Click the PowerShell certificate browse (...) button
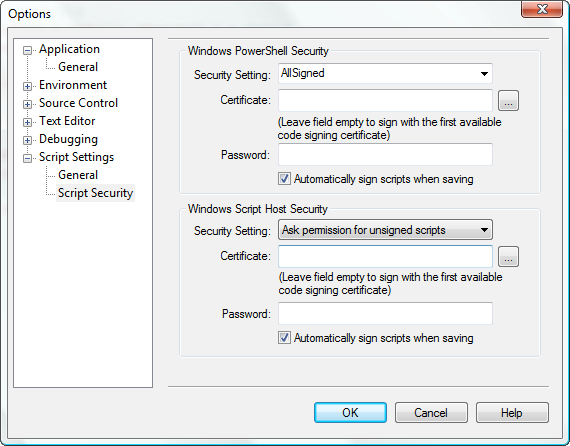The height and width of the screenshot is (446, 570). click(x=508, y=101)
